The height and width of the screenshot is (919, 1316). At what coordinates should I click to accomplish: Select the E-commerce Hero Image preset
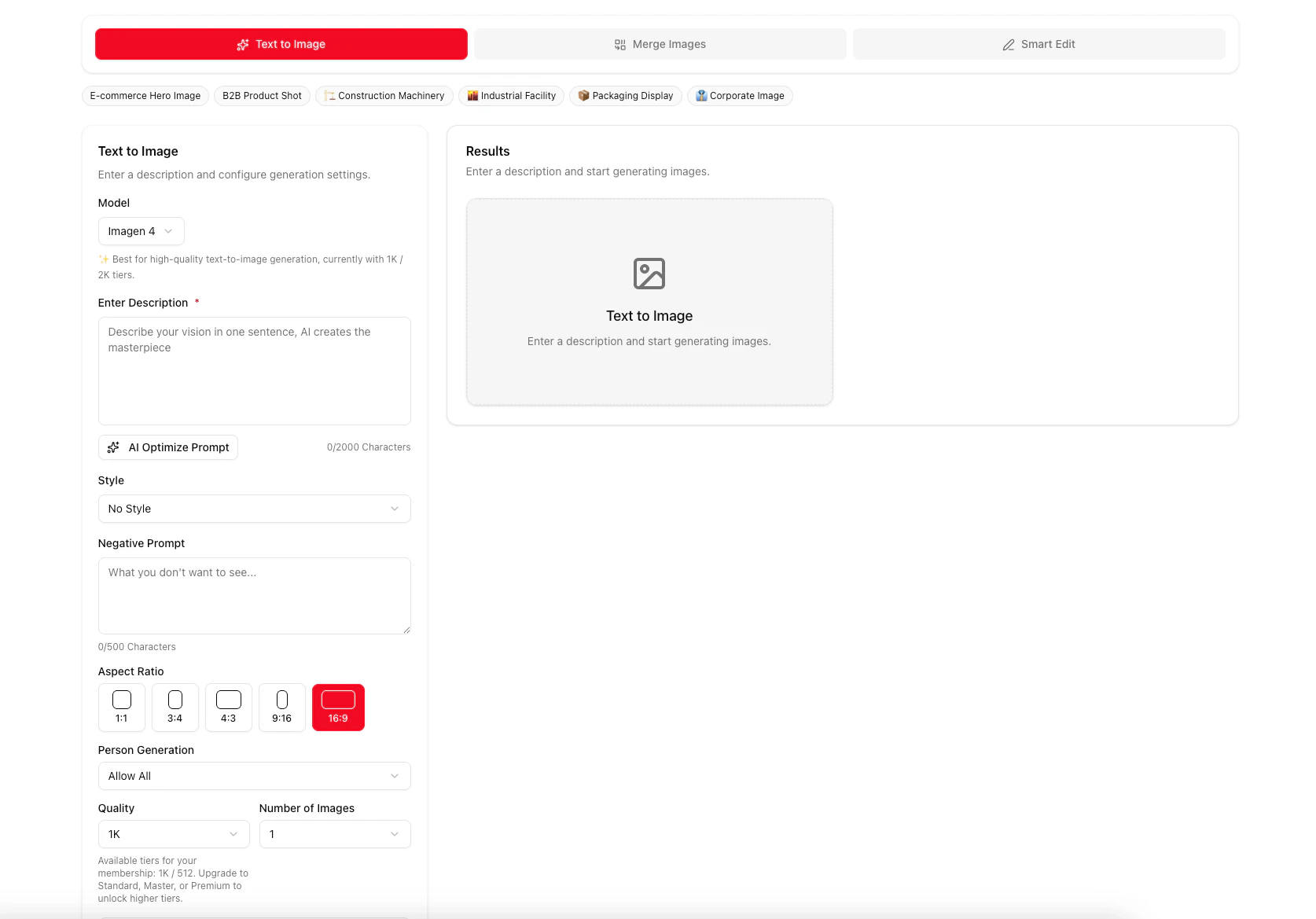(x=145, y=96)
